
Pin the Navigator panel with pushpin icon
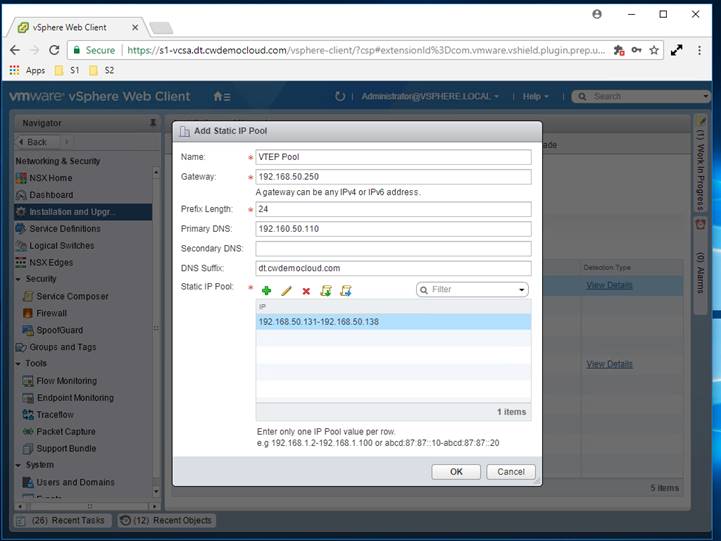click(x=153, y=123)
